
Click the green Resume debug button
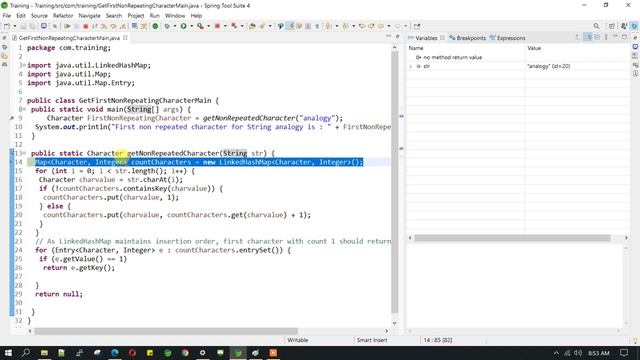(67, 26)
